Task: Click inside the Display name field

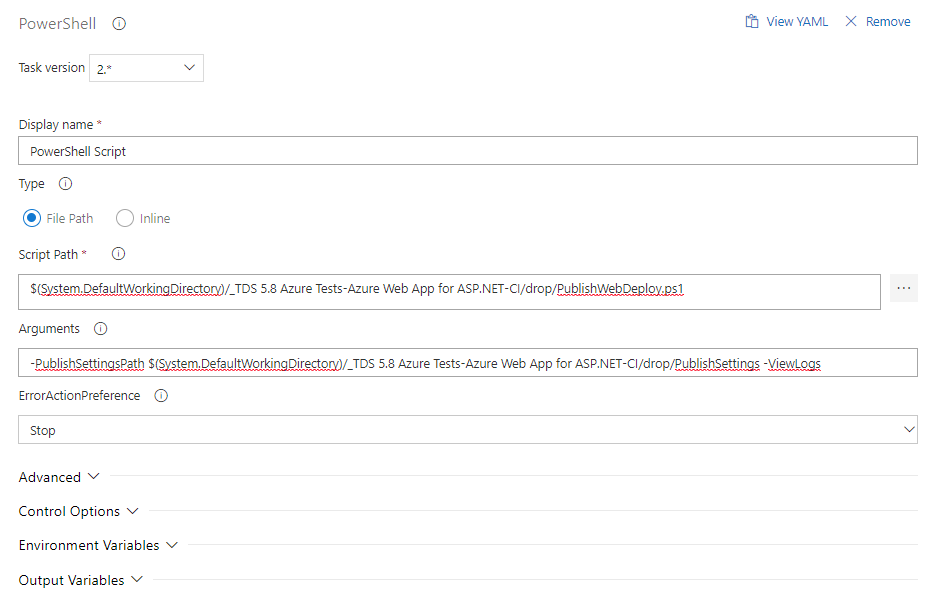Action: coord(400,150)
